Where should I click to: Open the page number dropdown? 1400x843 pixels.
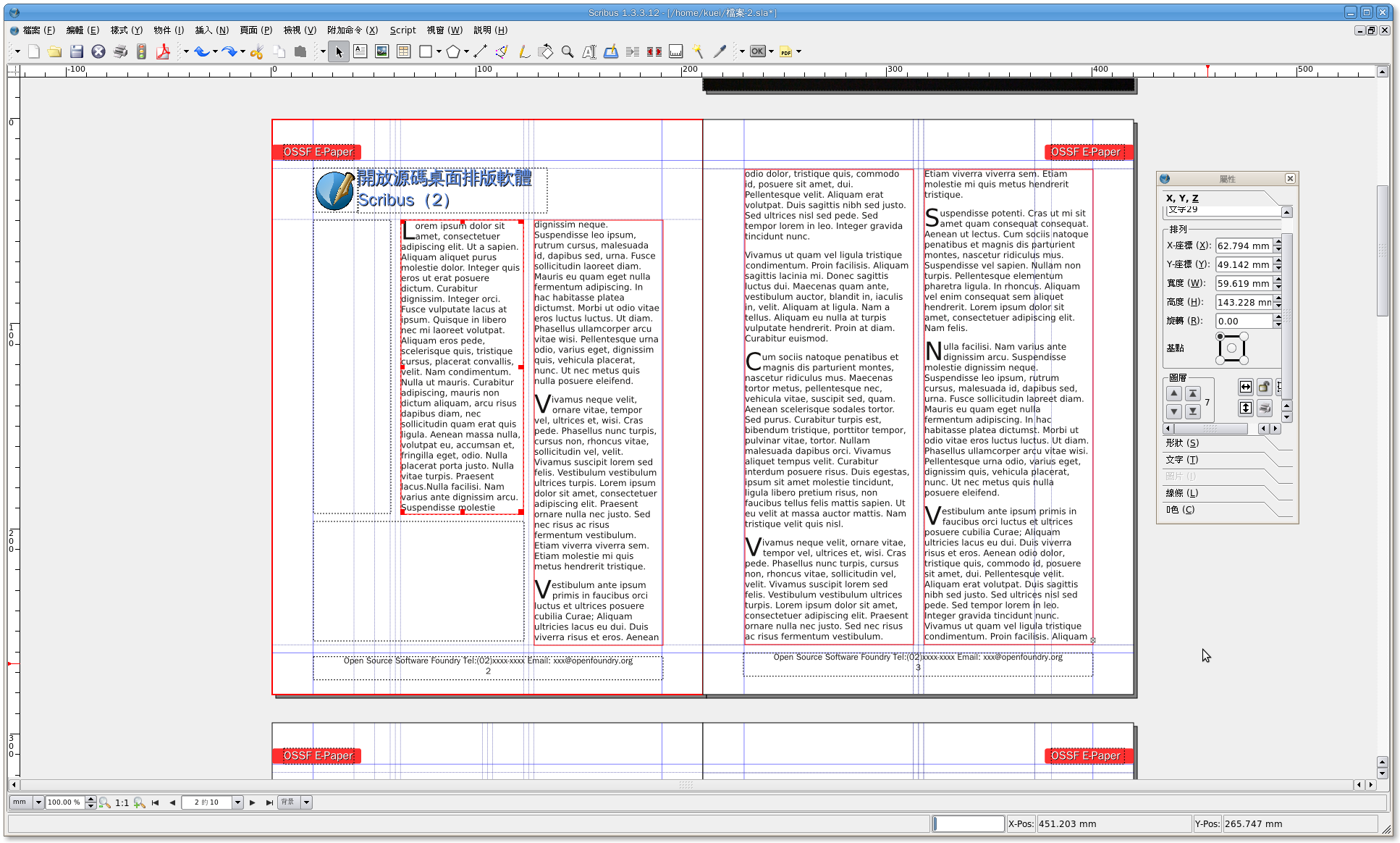[x=237, y=802]
